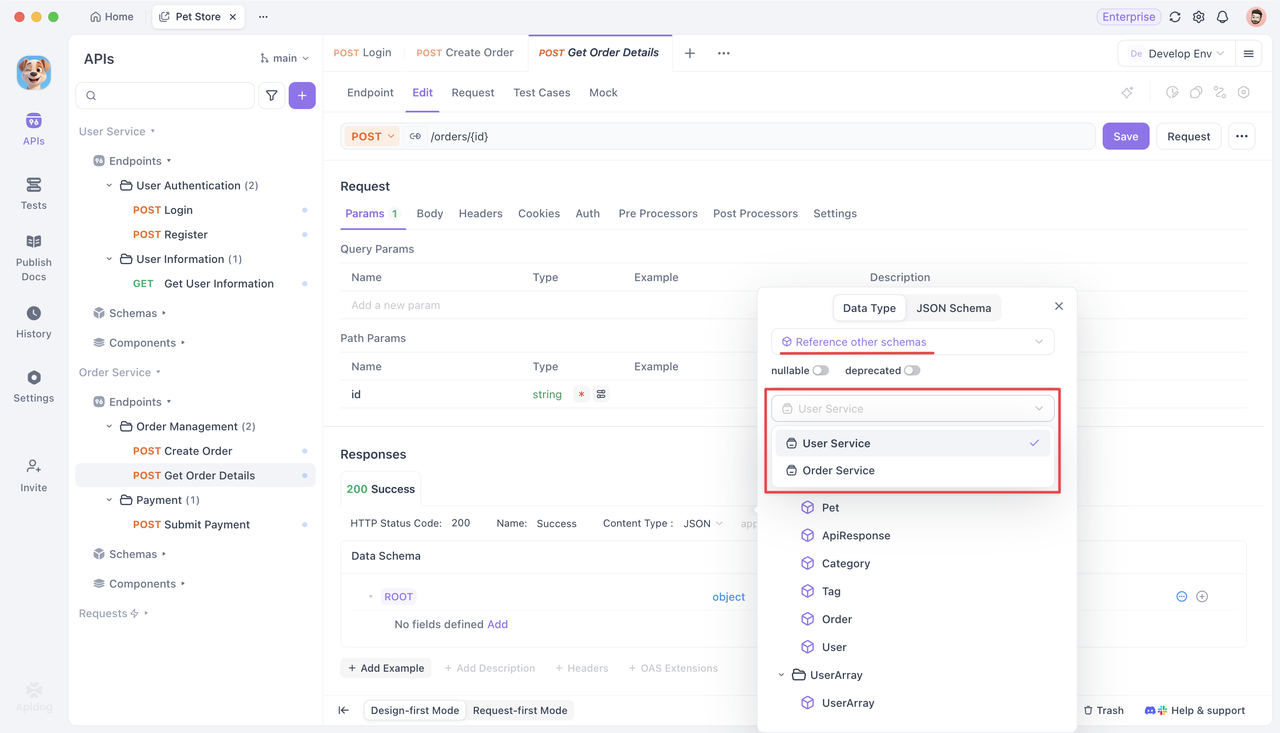The image size is (1280, 733).
Task: Click the Save button
Action: coord(1125,135)
